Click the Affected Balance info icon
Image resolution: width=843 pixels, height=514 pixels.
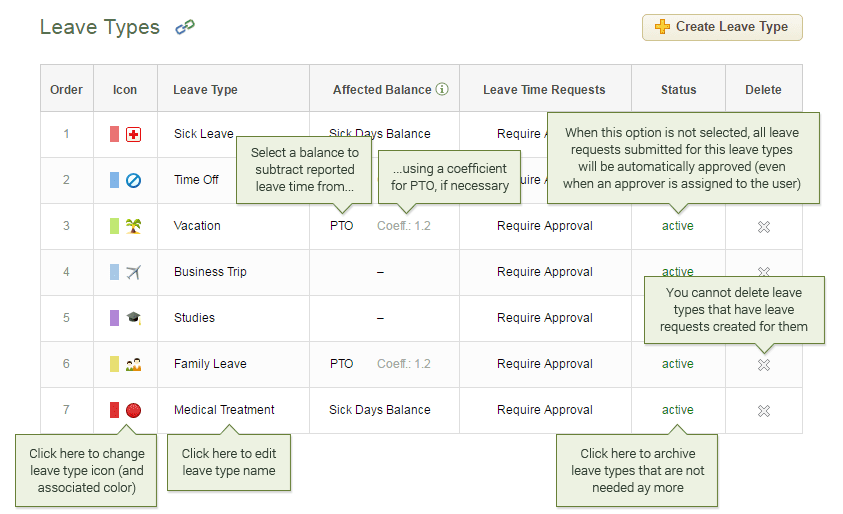pos(442,89)
